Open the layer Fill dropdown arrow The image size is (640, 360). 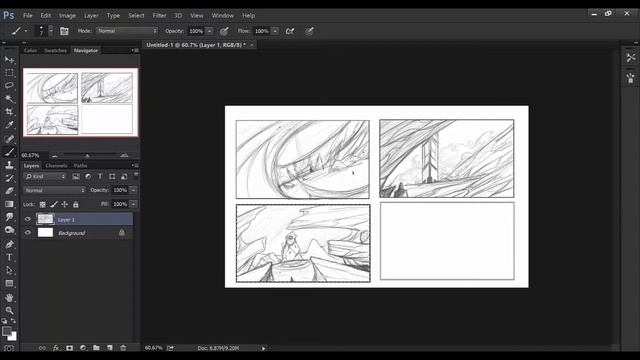[x=133, y=204]
